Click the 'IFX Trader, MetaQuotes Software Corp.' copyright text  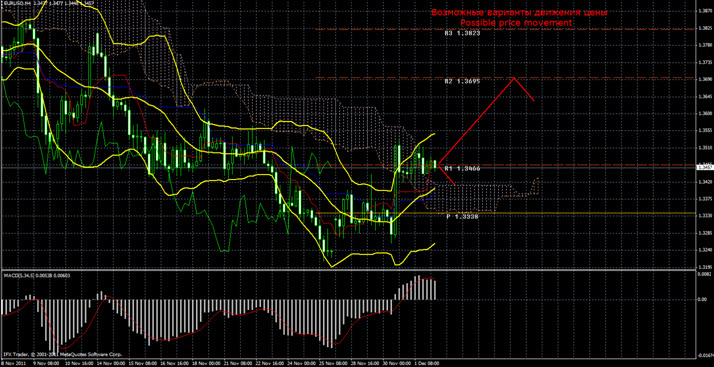coord(63,353)
